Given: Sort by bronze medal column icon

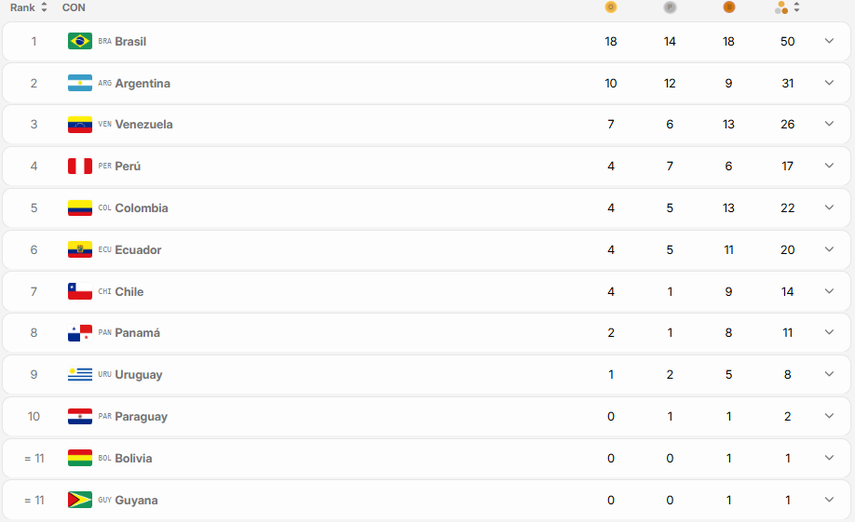Looking at the screenshot, I should click(729, 8).
